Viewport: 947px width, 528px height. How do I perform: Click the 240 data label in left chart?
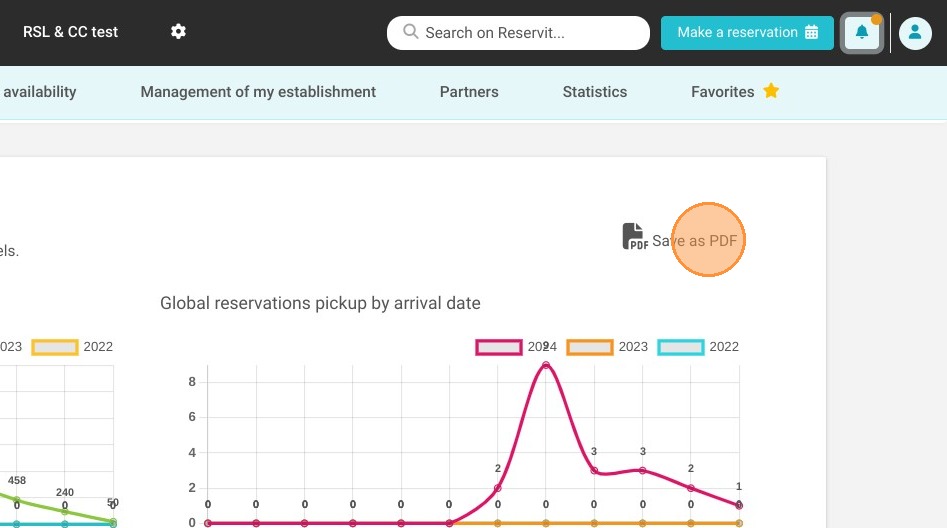pos(65,492)
